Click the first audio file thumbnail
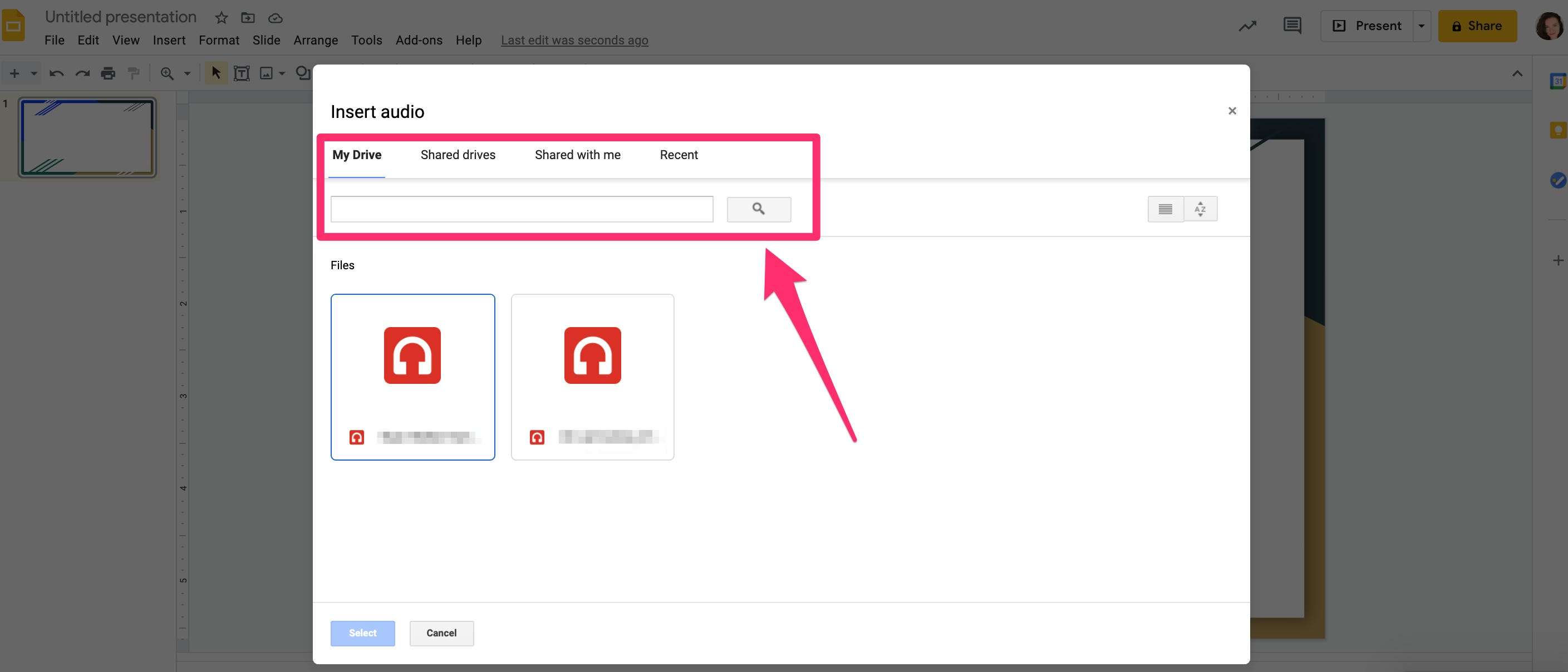This screenshot has width=1568, height=672. point(413,376)
